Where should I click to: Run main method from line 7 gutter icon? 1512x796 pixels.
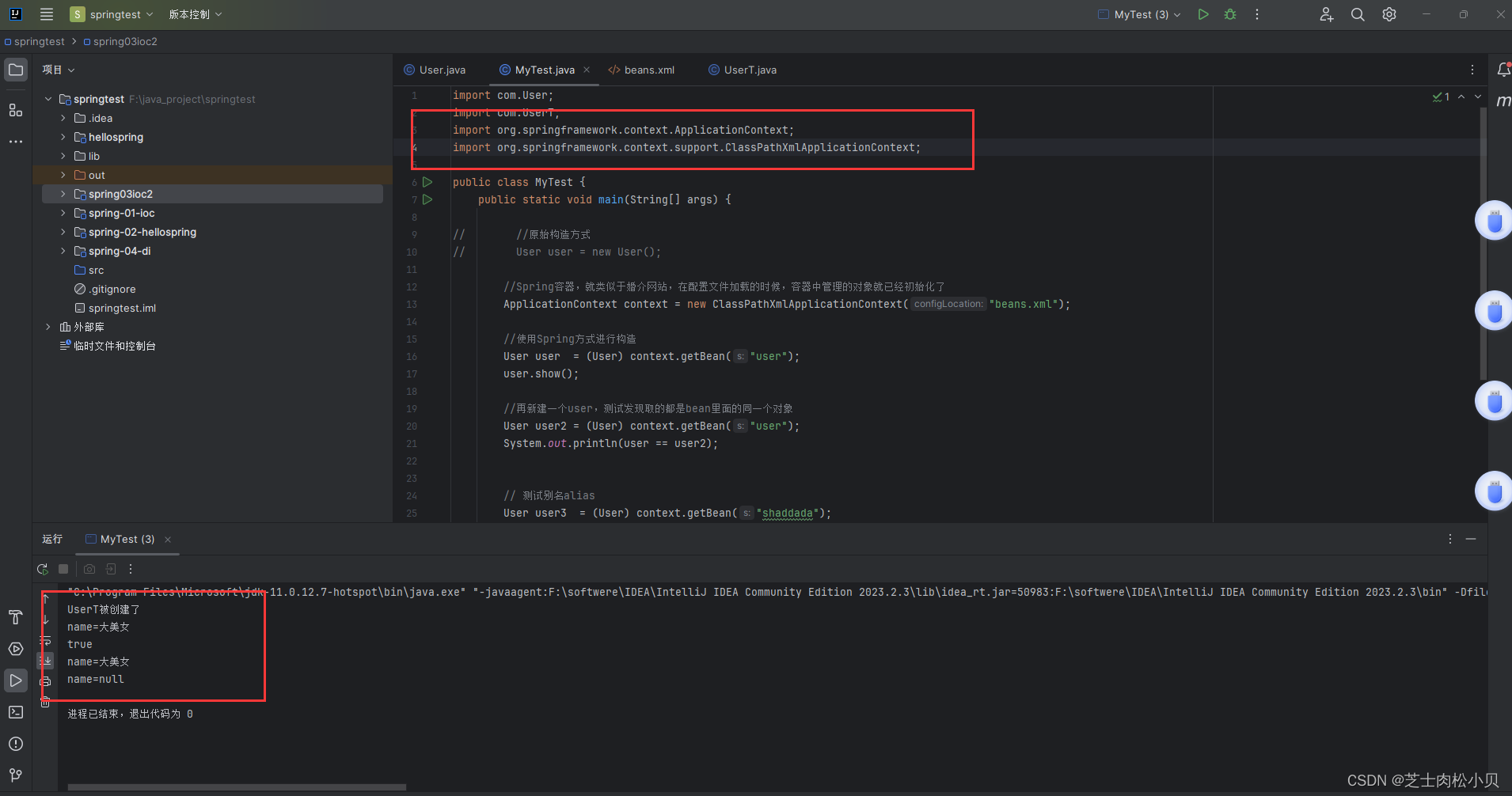click(x=427, y=199)
